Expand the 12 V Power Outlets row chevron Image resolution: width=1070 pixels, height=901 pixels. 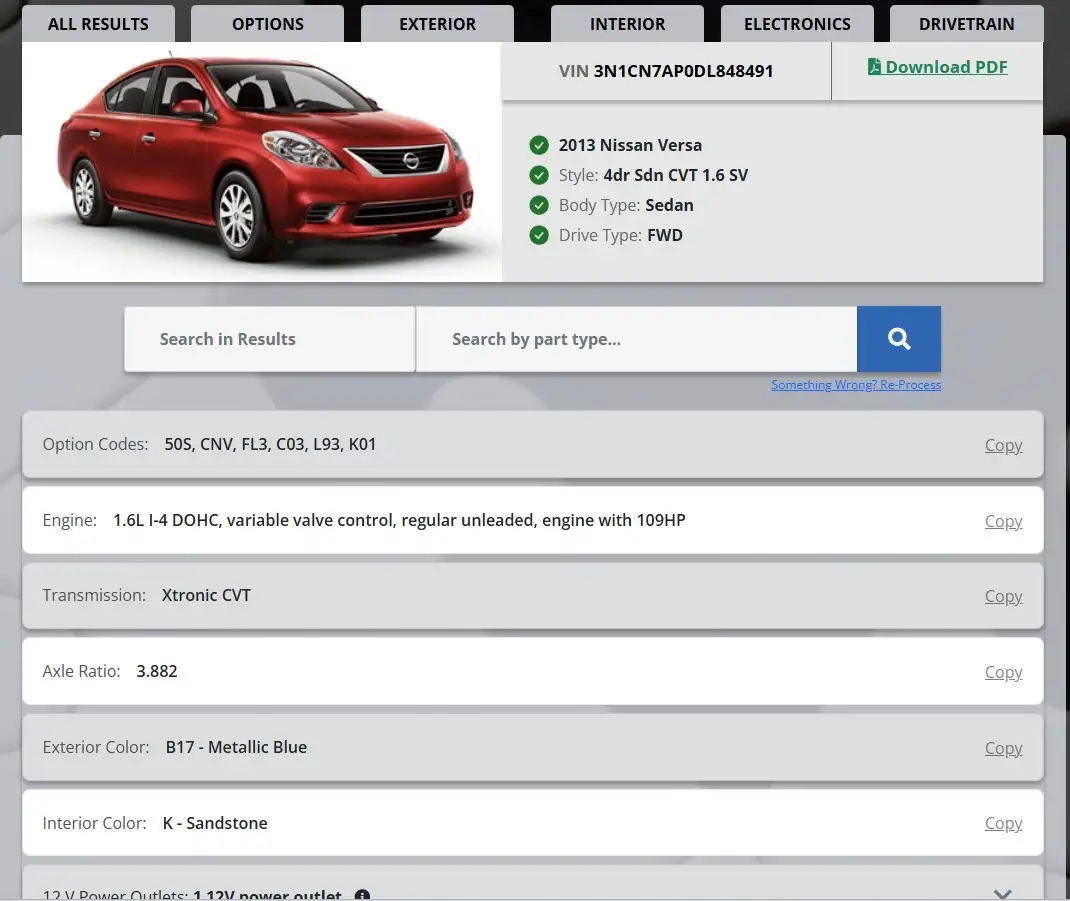click(1002, 893)
